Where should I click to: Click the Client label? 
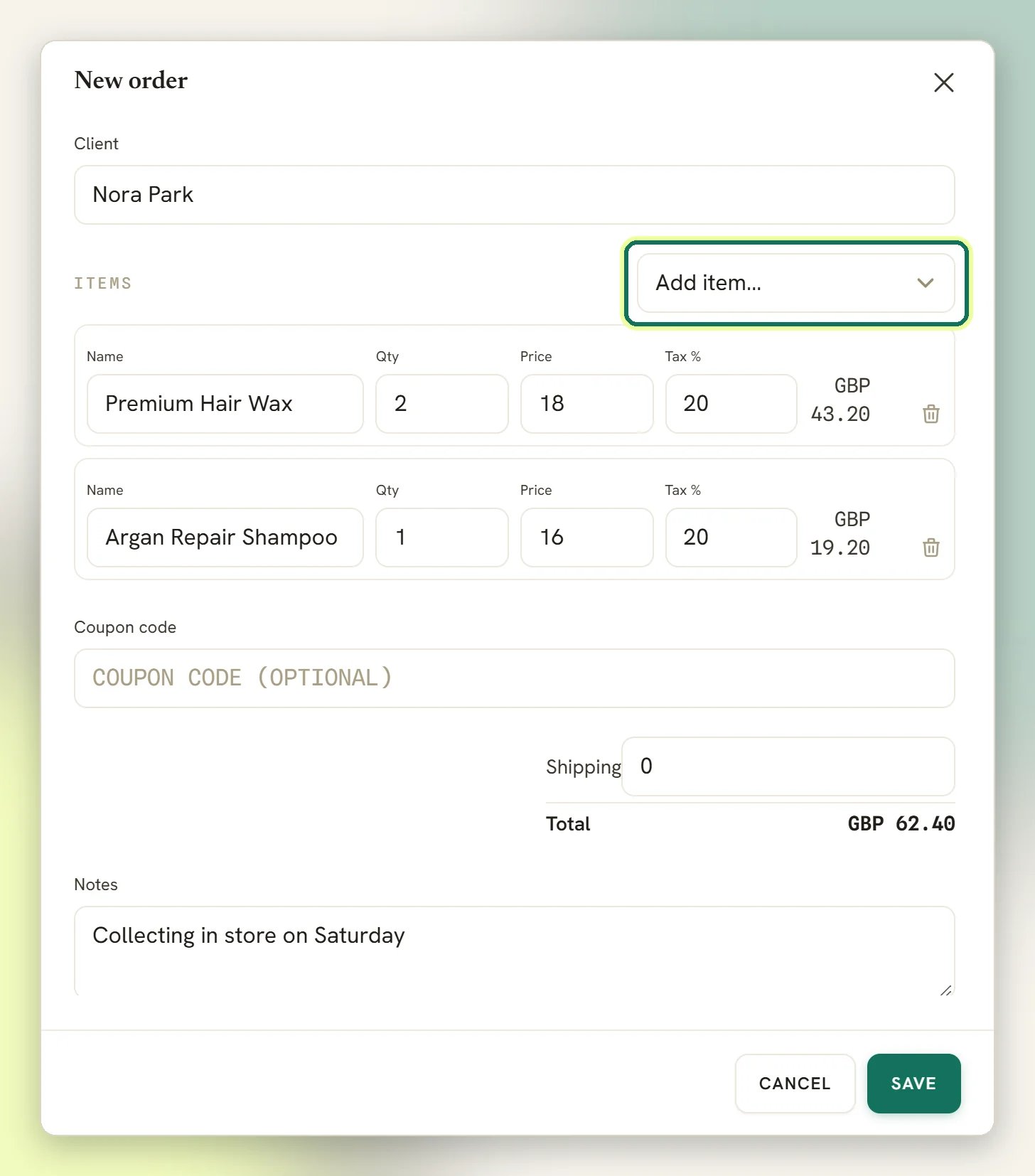coord(96,144)
